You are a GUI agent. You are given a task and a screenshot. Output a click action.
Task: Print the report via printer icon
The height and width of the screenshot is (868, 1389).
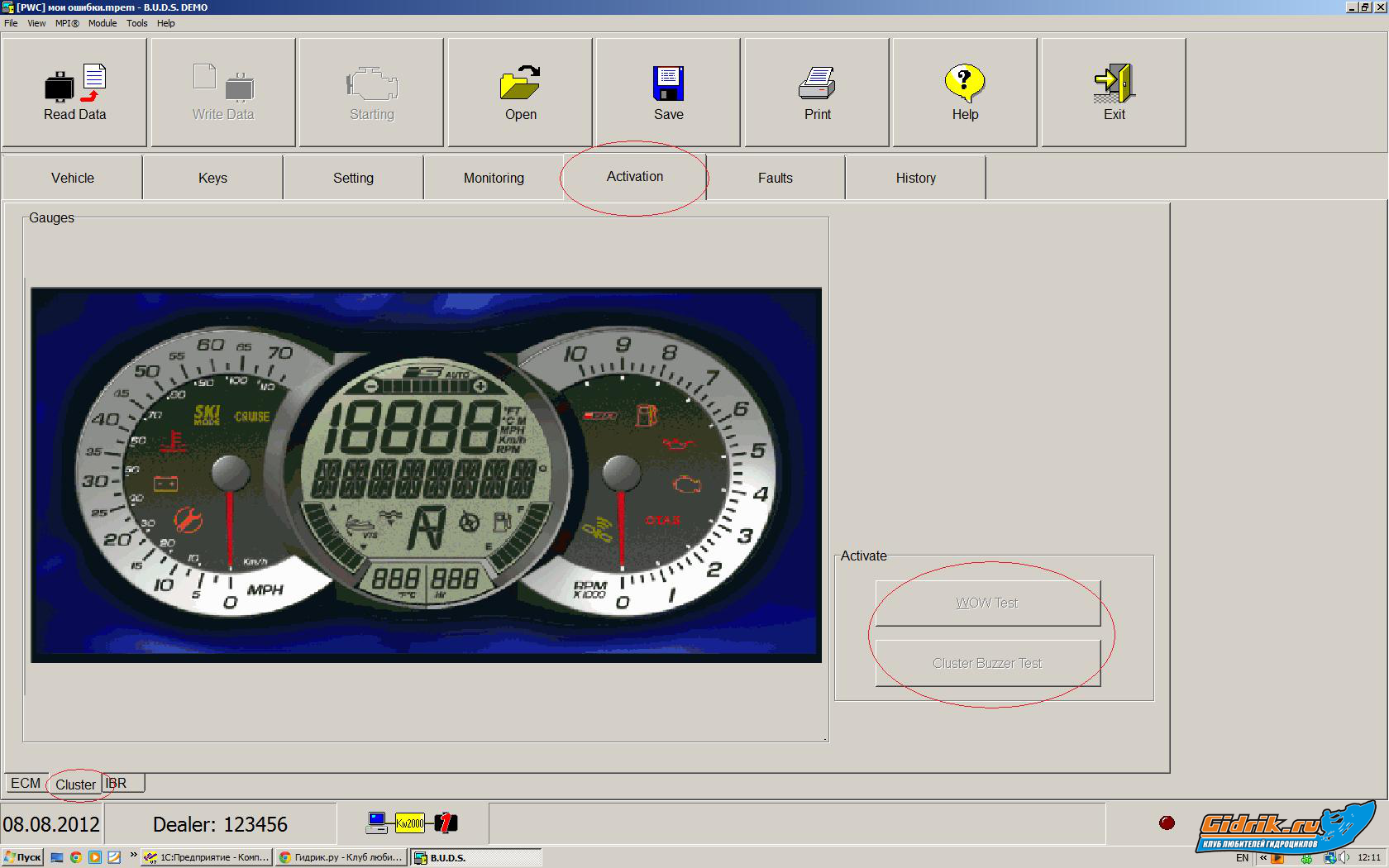coord(817,93)
